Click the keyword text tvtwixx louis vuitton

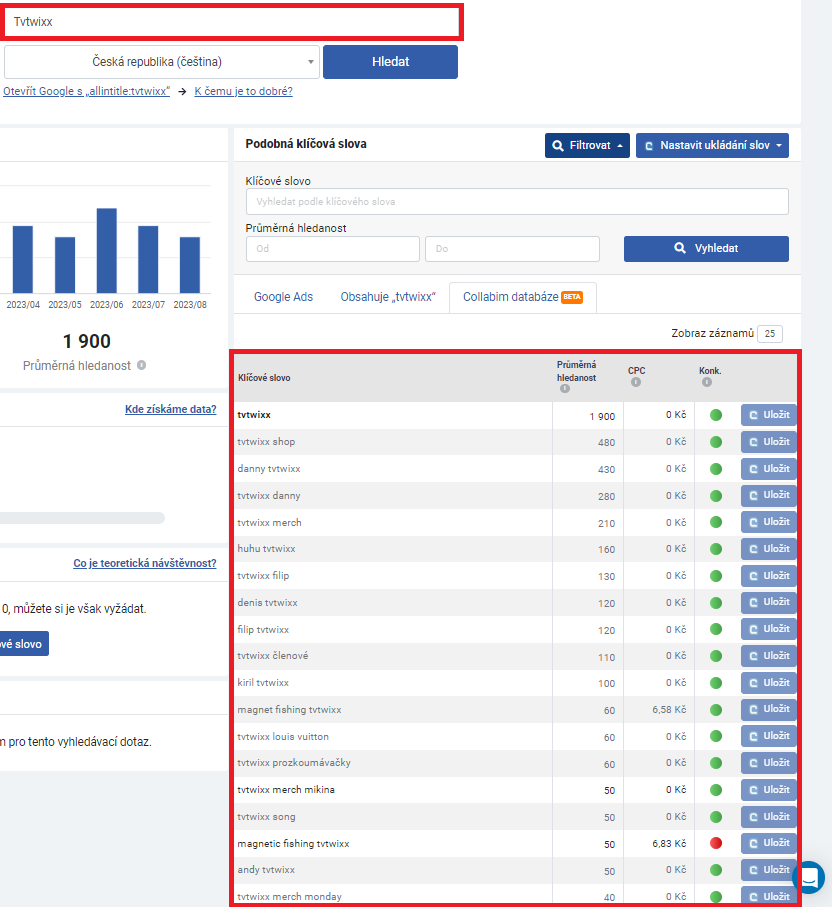[283, 736]
